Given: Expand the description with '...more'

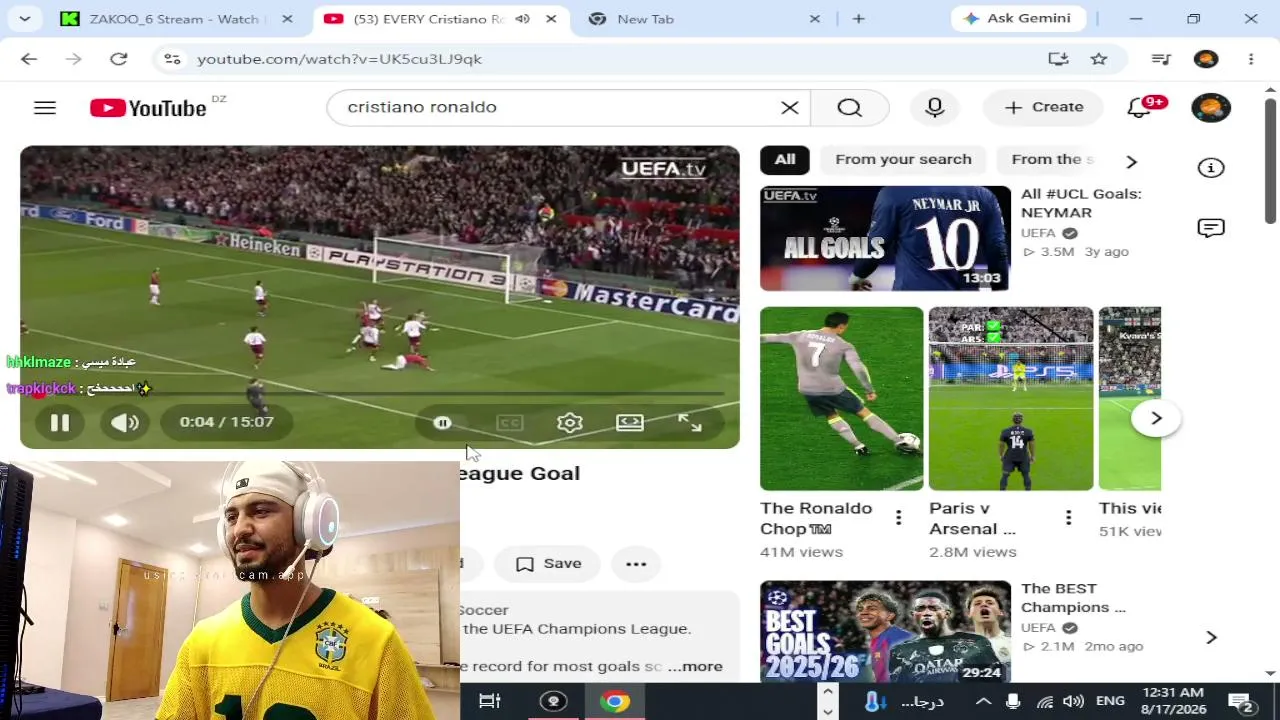Looking at the screenshot, I should pos(695,667).
